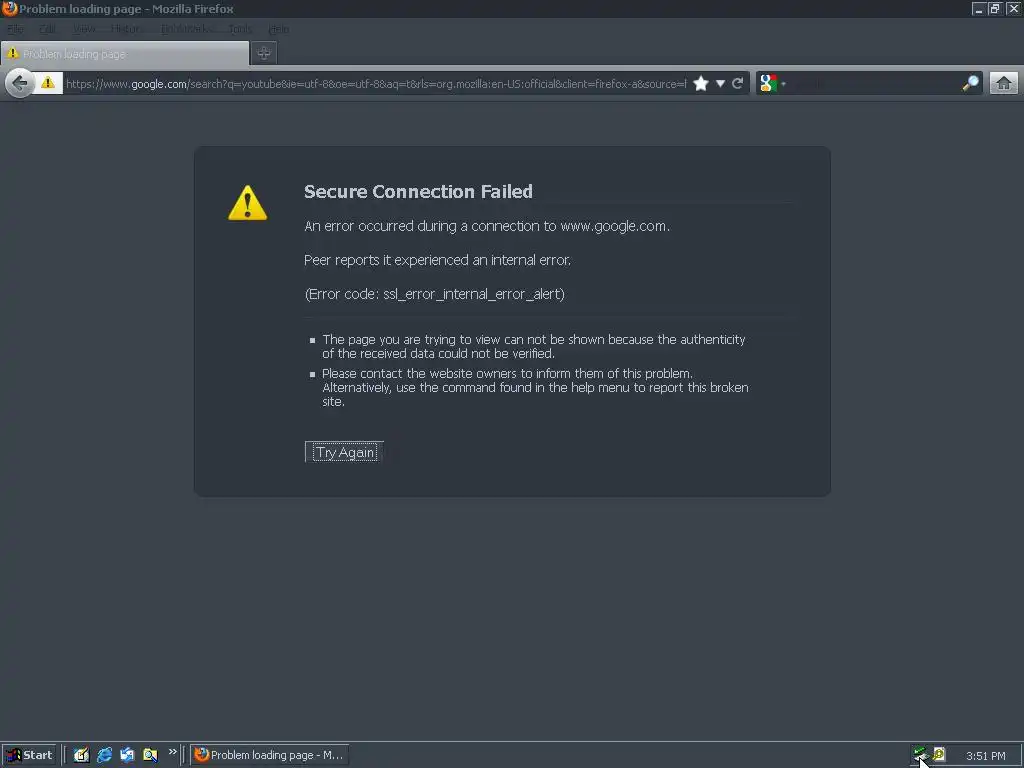The width and height of the screenshot is (1024, 768).
Task: Activate the Firefox taskbar button
Action: tap(269, 755)
